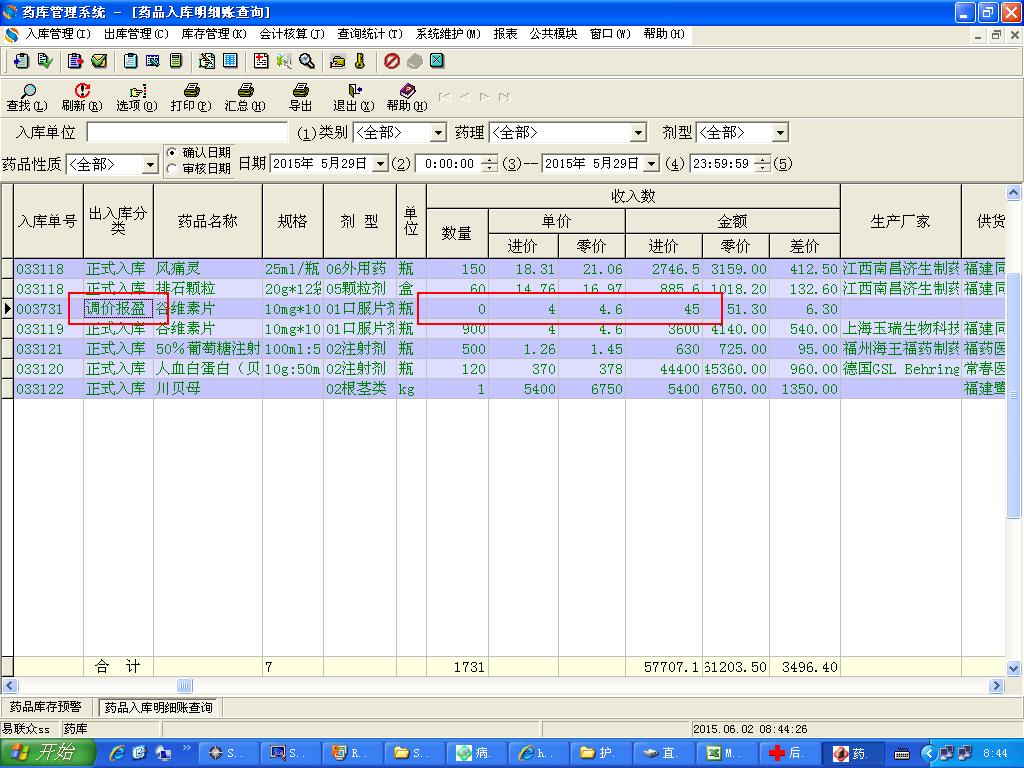This screenshot has height=768, width=1024.
Task: Click the 刷新 (Refresh) icon
Action: (x=82, y=92)
